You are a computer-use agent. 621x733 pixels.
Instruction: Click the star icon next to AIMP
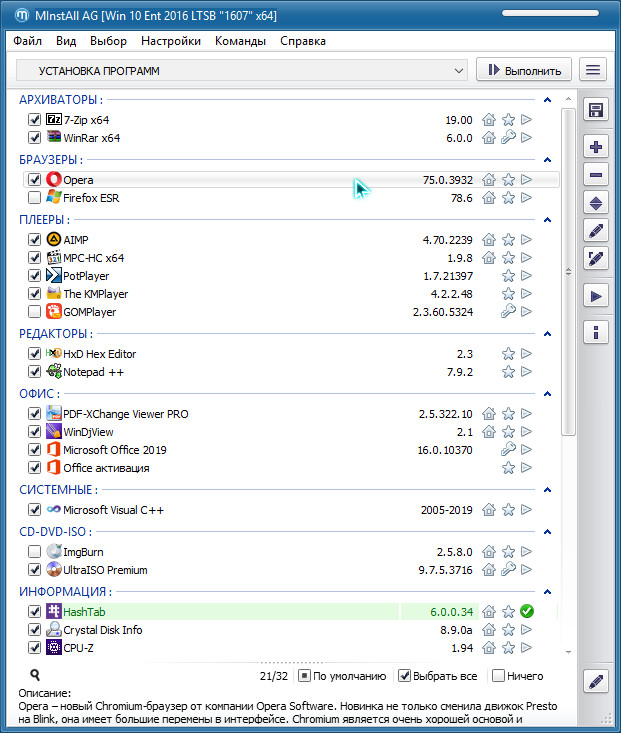[x=508, y=240]
